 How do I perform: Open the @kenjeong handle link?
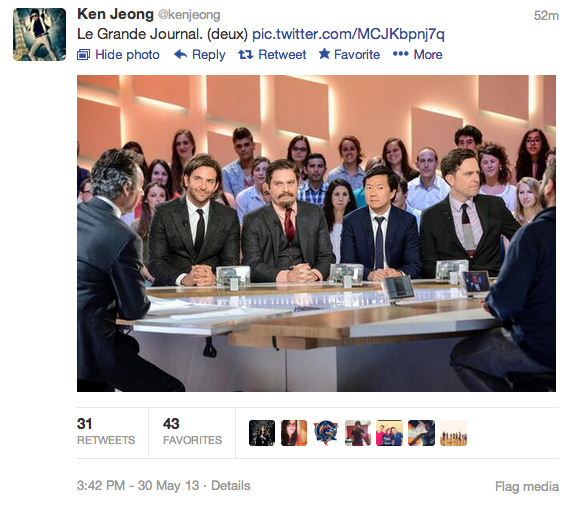pos(189,15)
